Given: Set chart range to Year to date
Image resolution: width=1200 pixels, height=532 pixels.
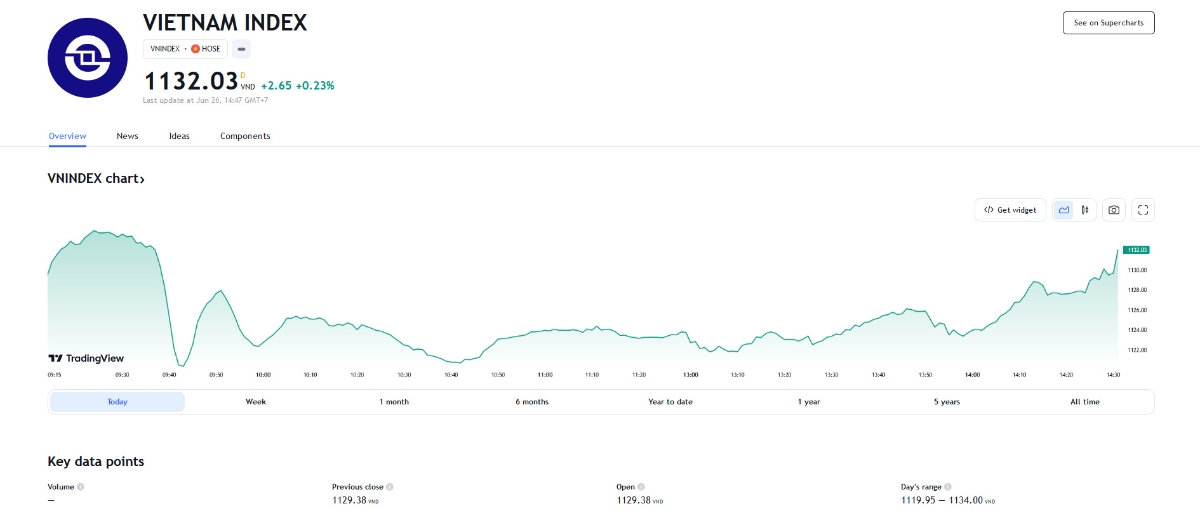Looking at the screenshot, I should [670, 402].
